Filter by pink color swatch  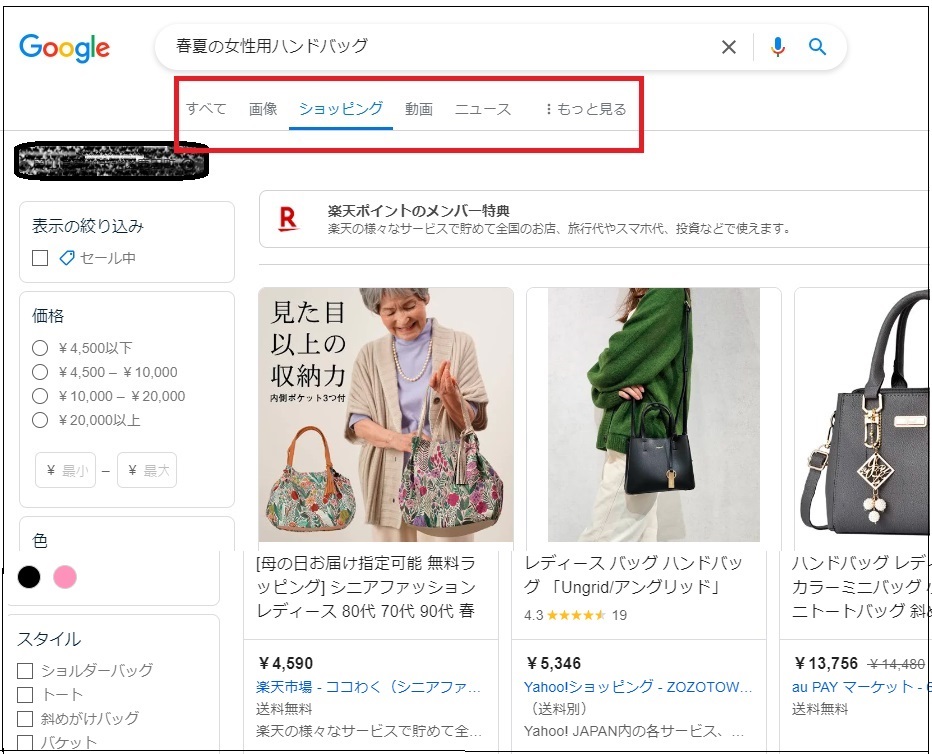pos(65,576)
